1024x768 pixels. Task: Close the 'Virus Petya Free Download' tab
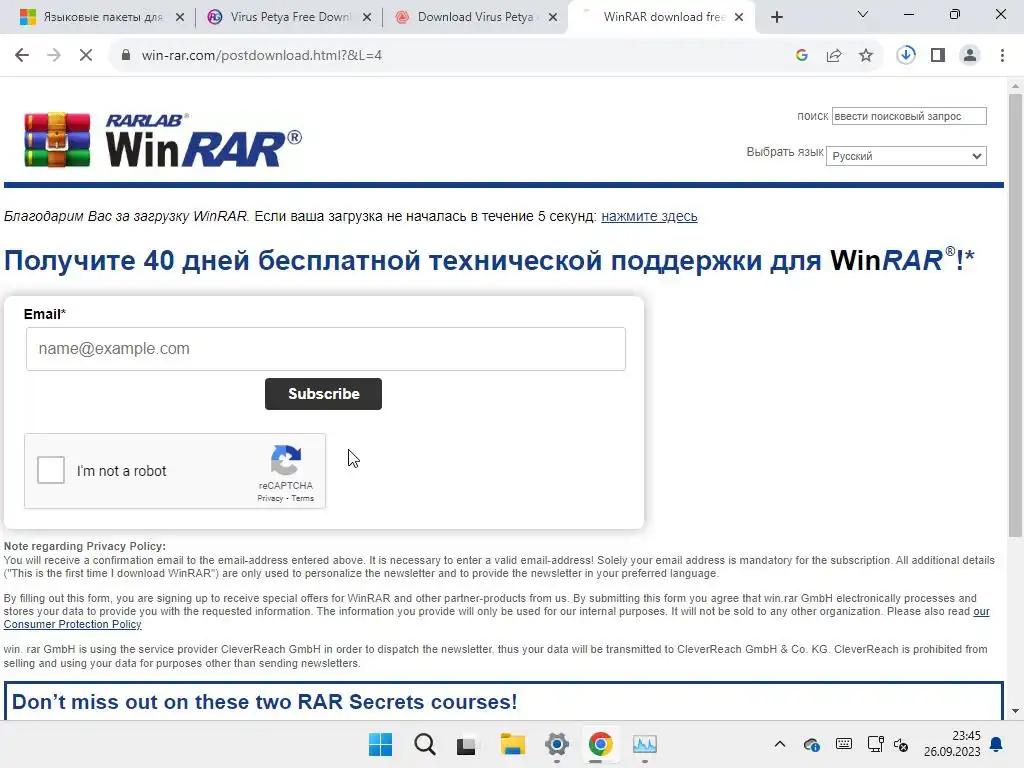[367, 18]
